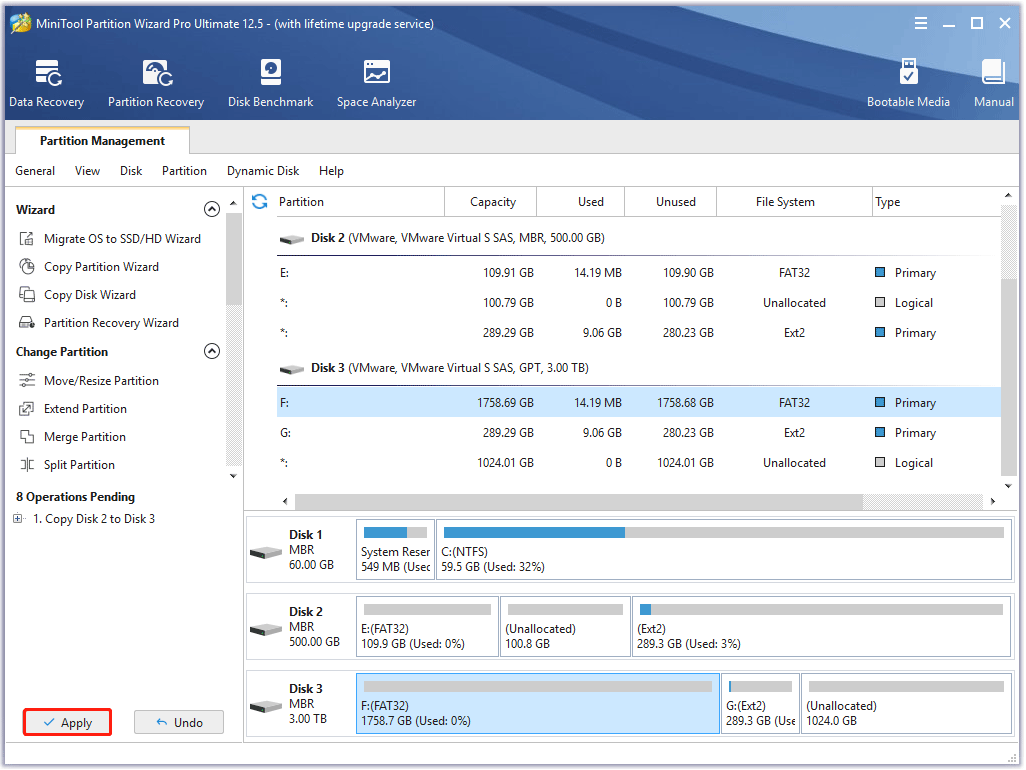The width and height of the screenshot is (1026, 770).
Task: Open the Data Recovery tool
Action: 46,84
